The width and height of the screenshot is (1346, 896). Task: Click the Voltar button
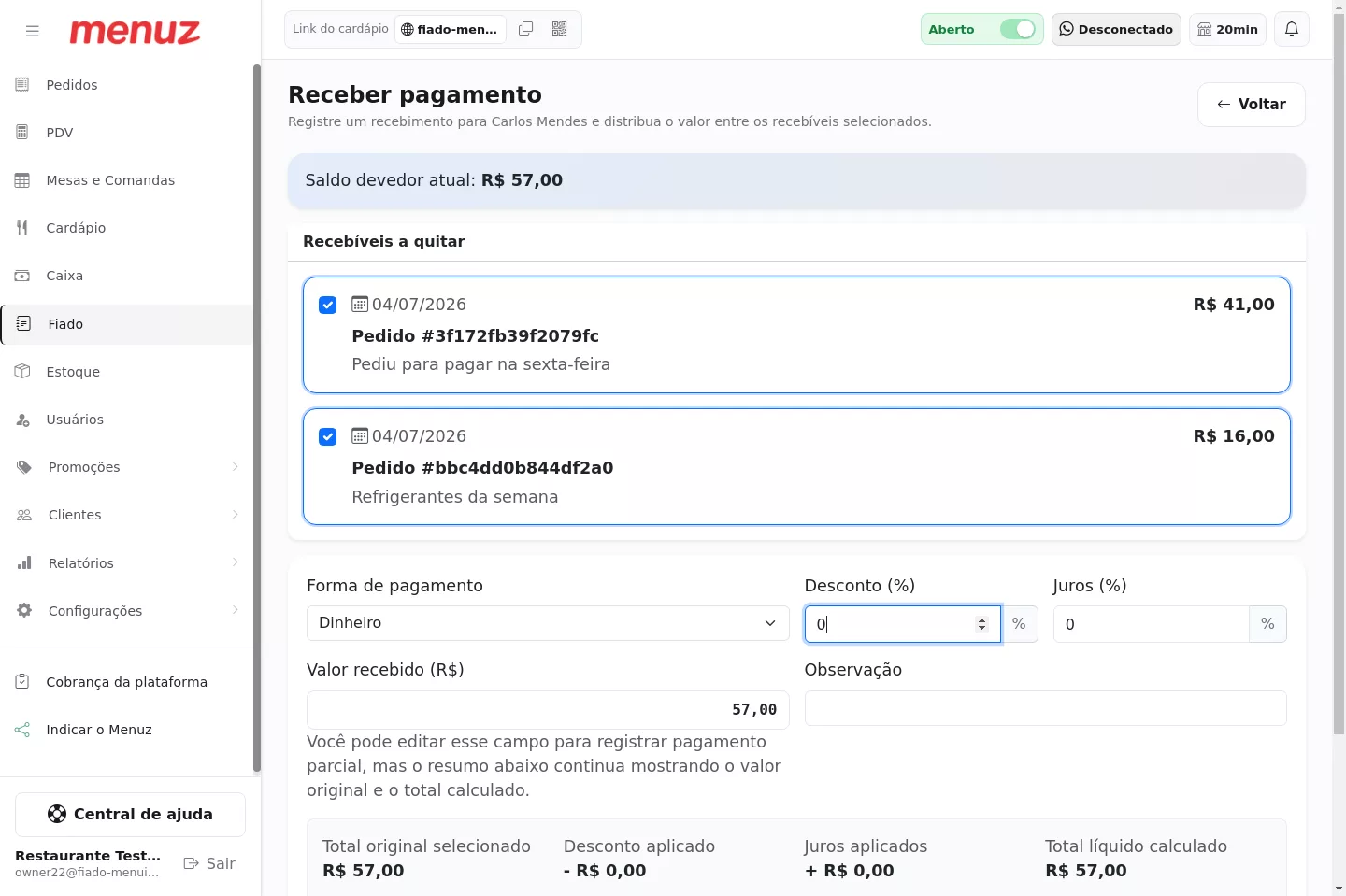(1252, 105)
